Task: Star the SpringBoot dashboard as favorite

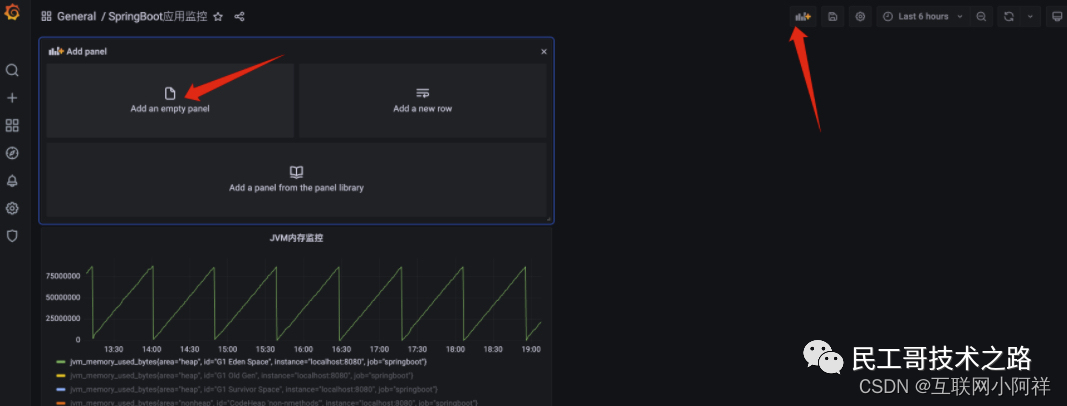Action: coord(218,16)
